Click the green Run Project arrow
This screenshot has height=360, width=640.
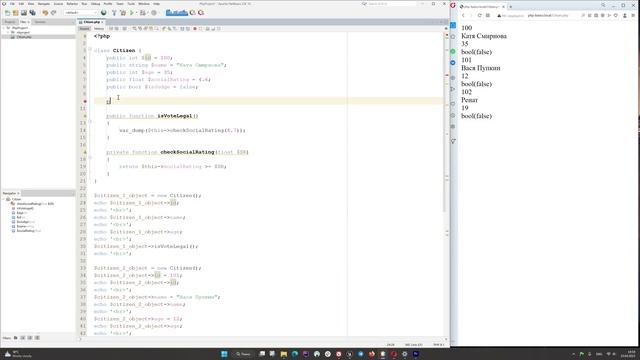point(132,13)
